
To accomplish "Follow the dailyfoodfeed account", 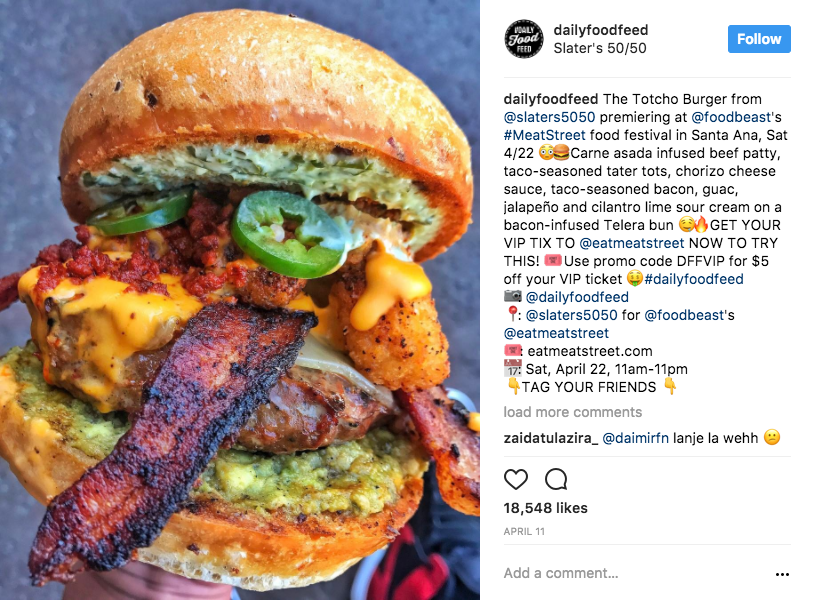I will [x=759, y=39].
